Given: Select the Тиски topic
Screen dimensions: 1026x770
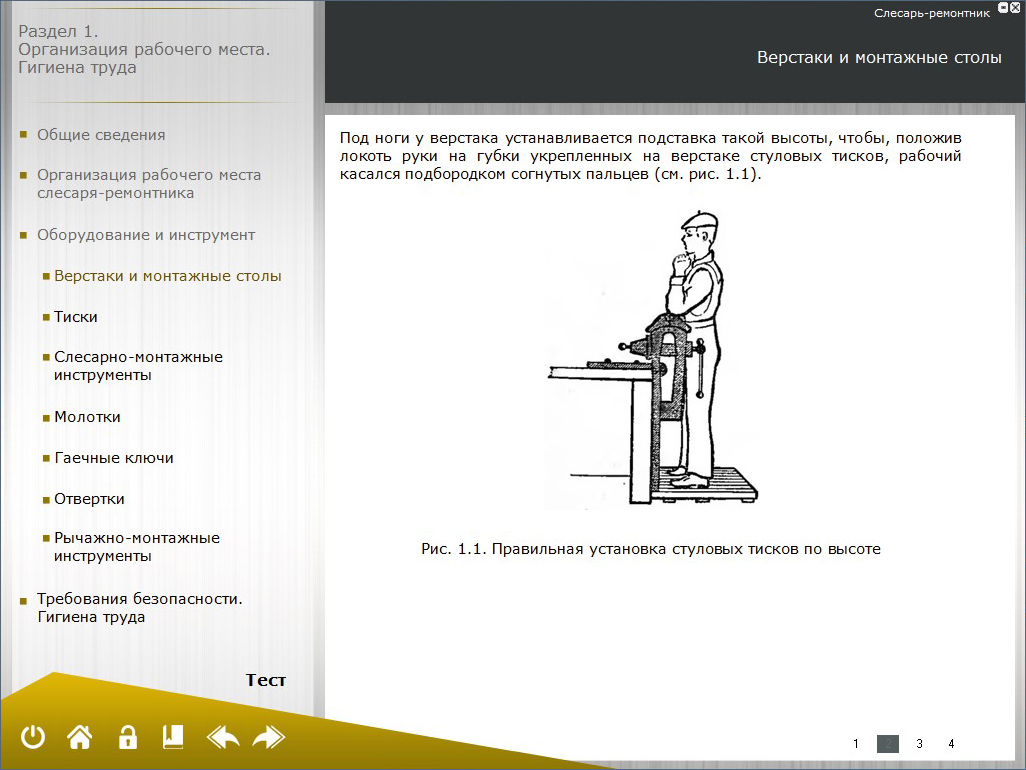Looking at the screenshot, I should tap(76, 317).
